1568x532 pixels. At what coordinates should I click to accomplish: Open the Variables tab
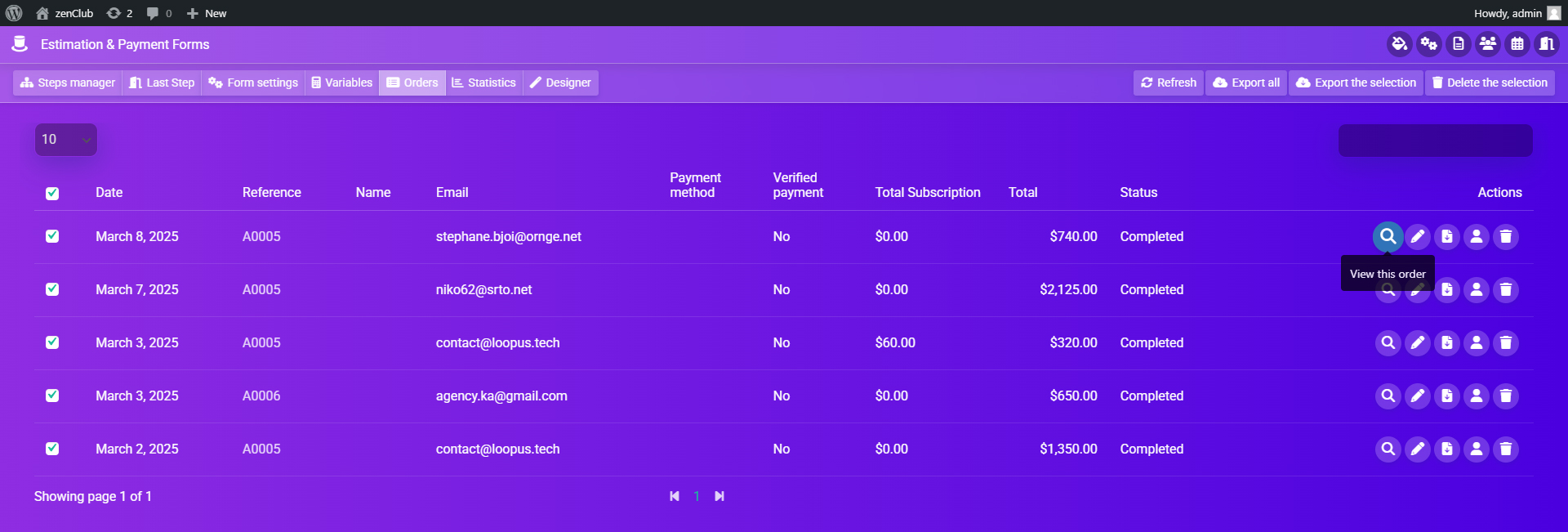pos(342,83)
